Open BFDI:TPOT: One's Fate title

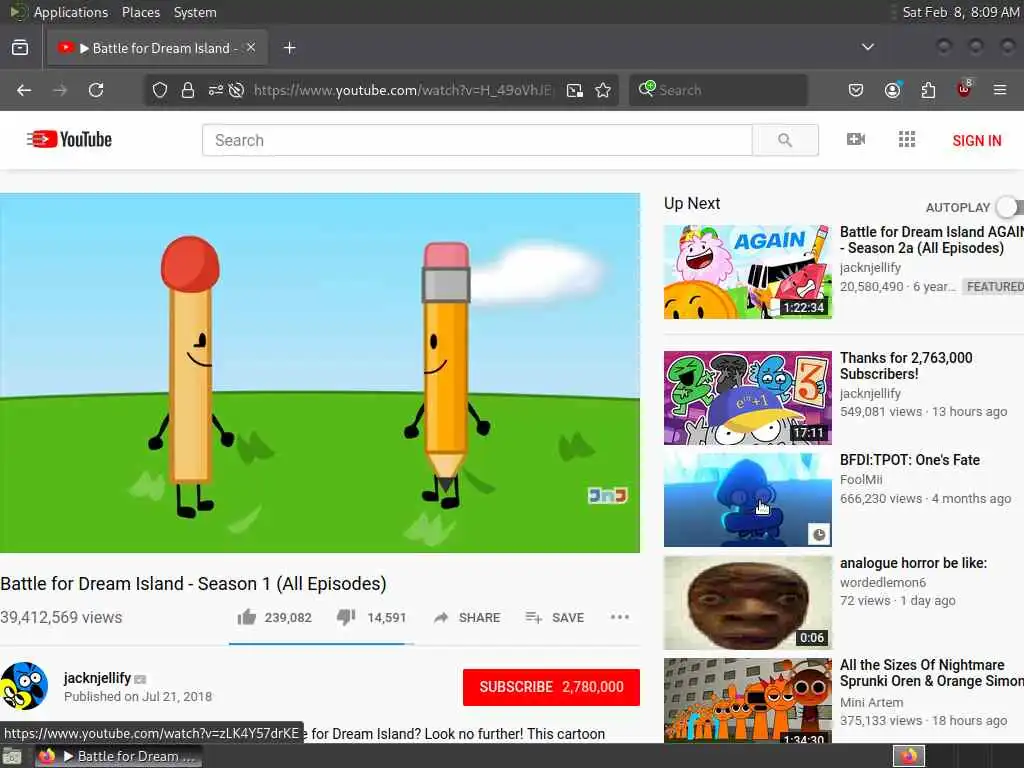tap(910, 460)
